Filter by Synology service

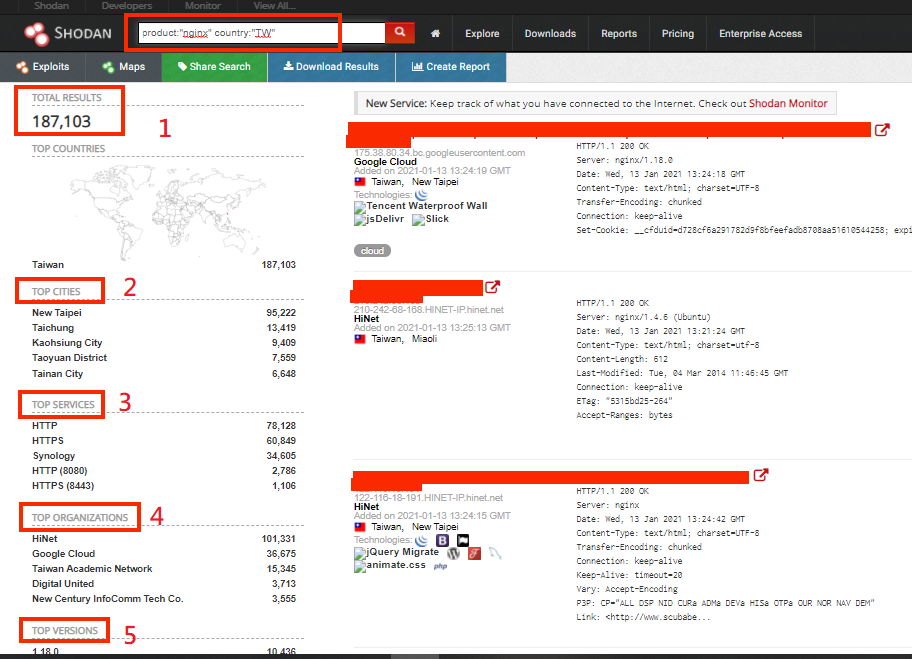tap(54, 456)
